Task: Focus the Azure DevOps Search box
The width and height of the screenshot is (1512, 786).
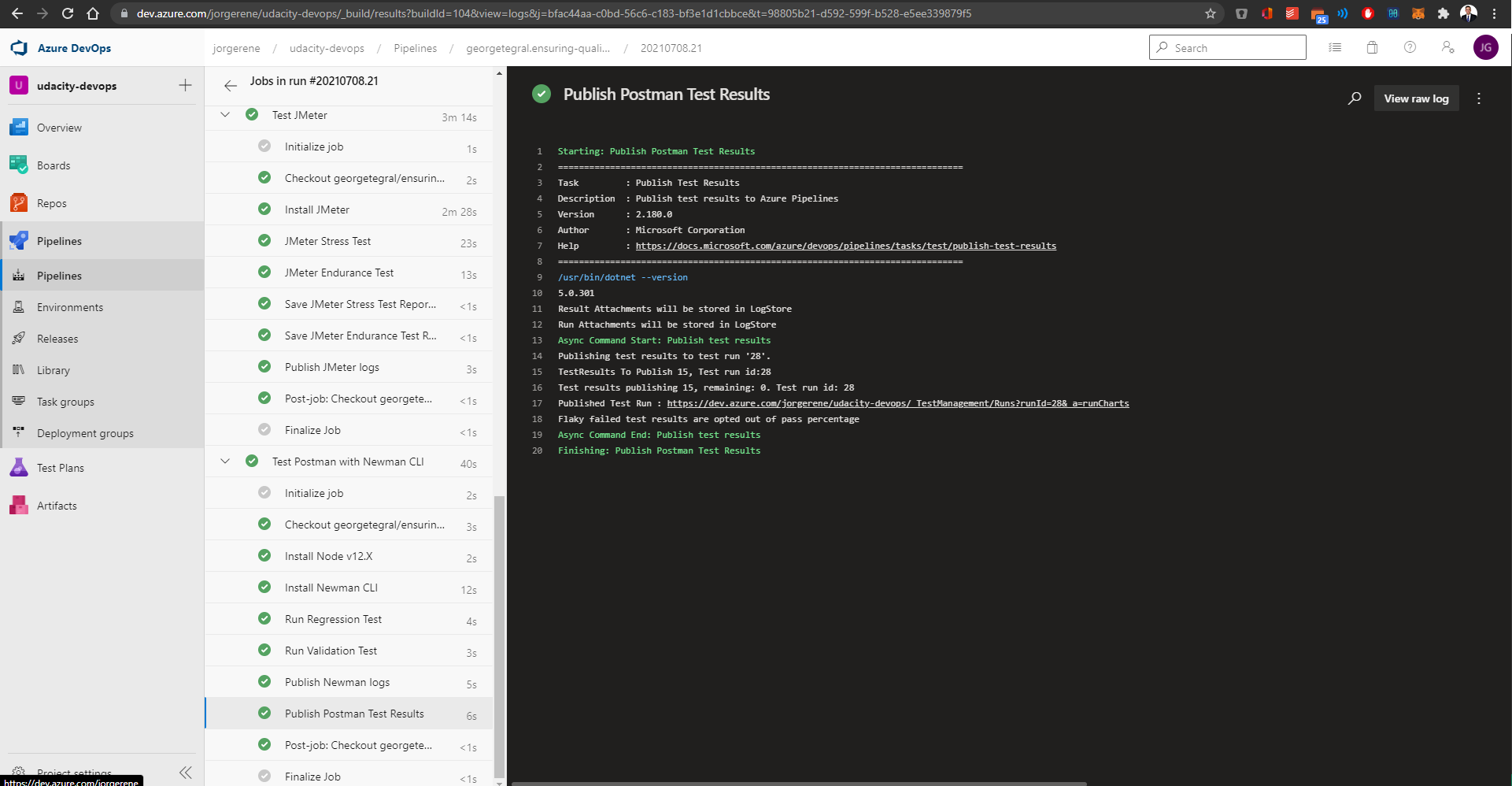Action: click(1228, 47)
